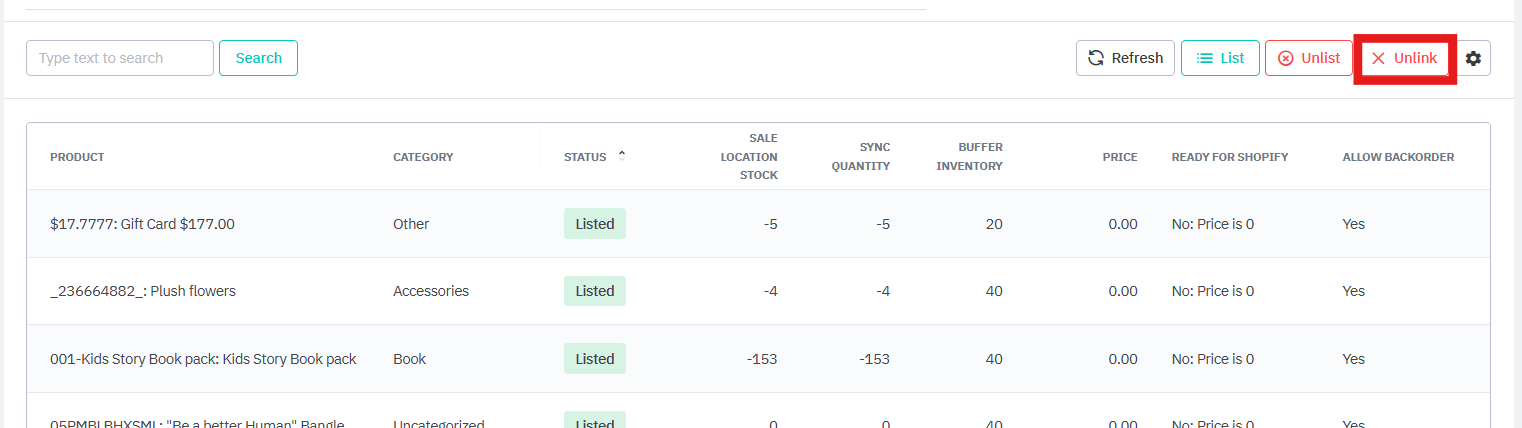
Task: Click the Ready for Shopify column header
Action: click(x=1229, y=157)
